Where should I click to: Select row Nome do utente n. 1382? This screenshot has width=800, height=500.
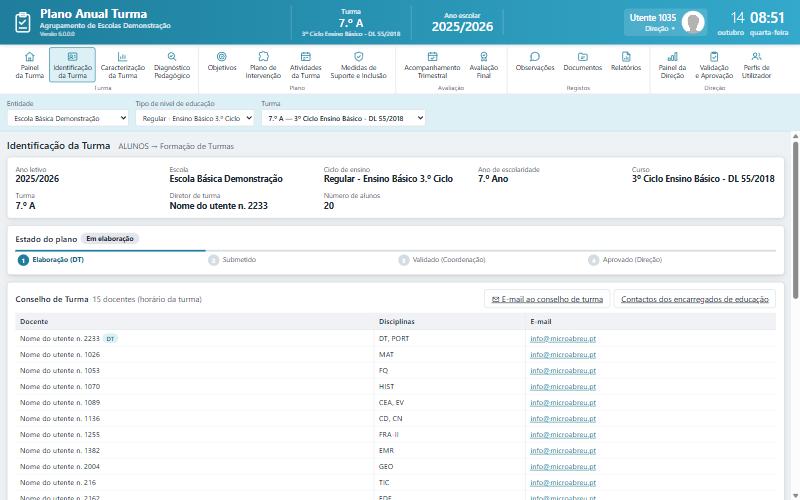(395, 451)
